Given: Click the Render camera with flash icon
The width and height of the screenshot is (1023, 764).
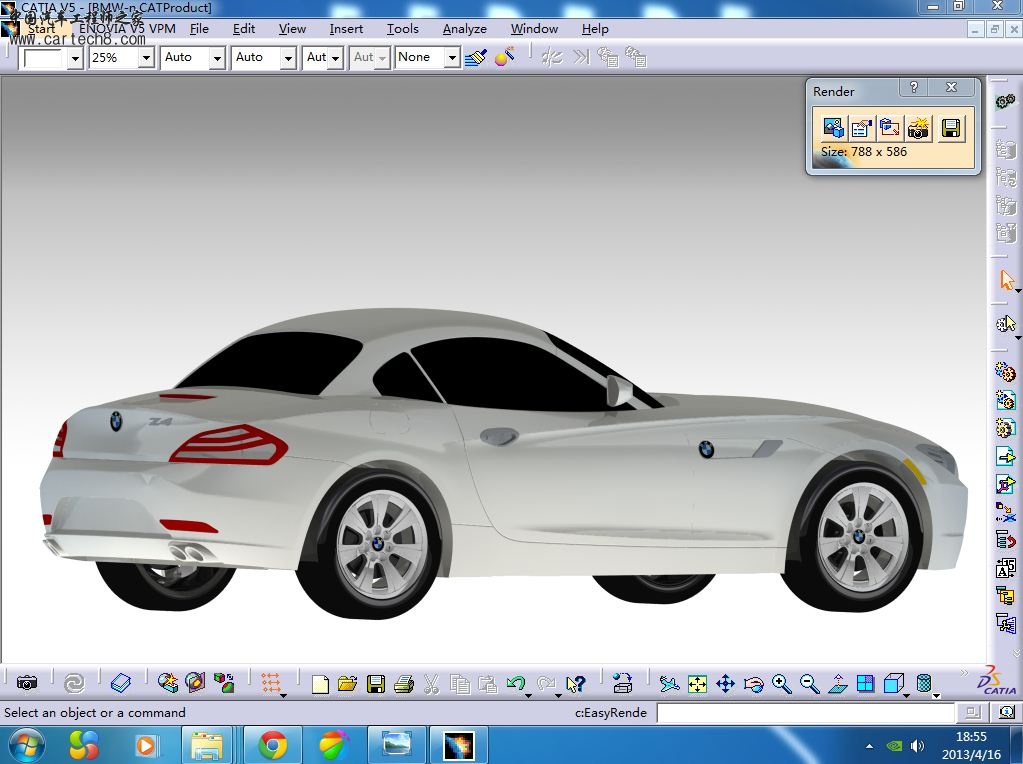Looking at the screenshot, I should pos(918,128).
